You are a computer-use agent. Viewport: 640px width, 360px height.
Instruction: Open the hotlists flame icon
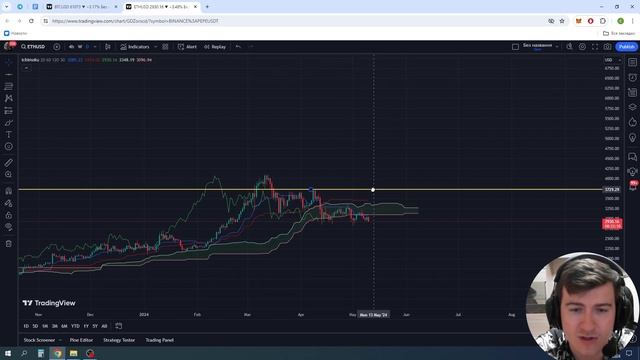(632, 122)
